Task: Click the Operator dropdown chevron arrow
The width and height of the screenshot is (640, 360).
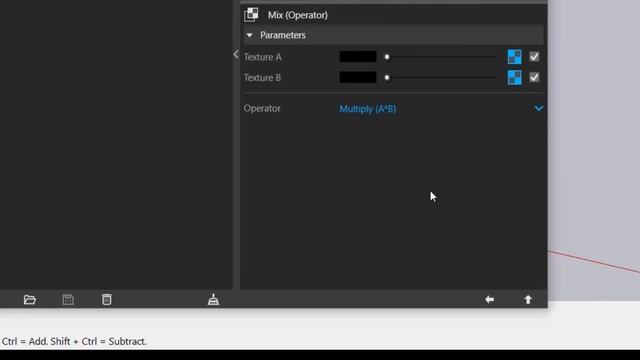Action: pyautogui.click(x=538, y=109)
